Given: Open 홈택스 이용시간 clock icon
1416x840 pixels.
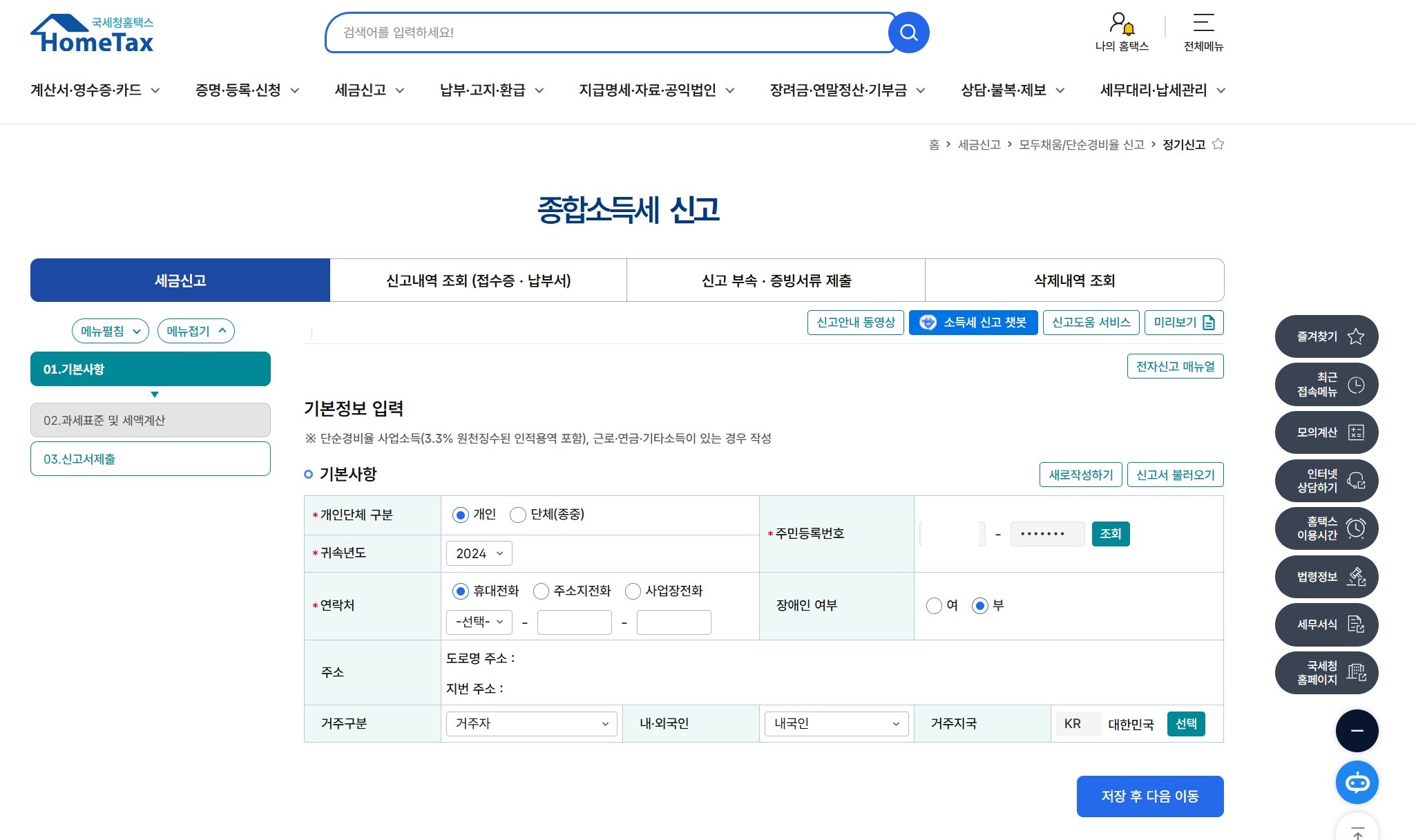Looking at the screenshot, I should coord(1356,528).
